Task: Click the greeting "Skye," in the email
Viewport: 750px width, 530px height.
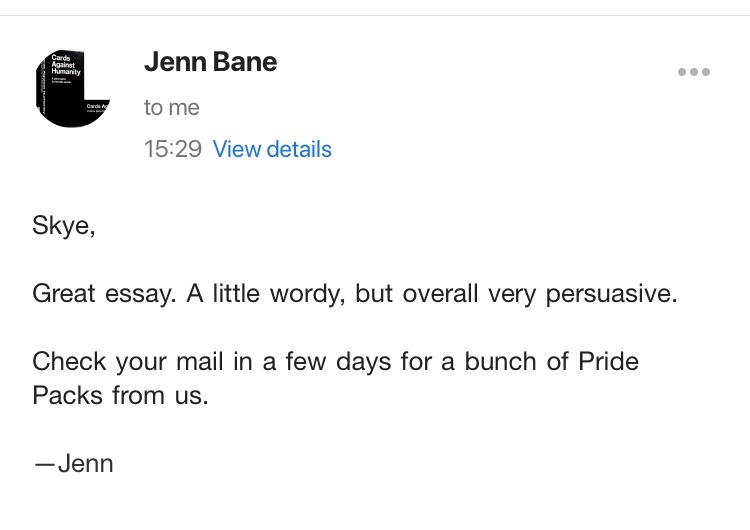Action: 64,227
